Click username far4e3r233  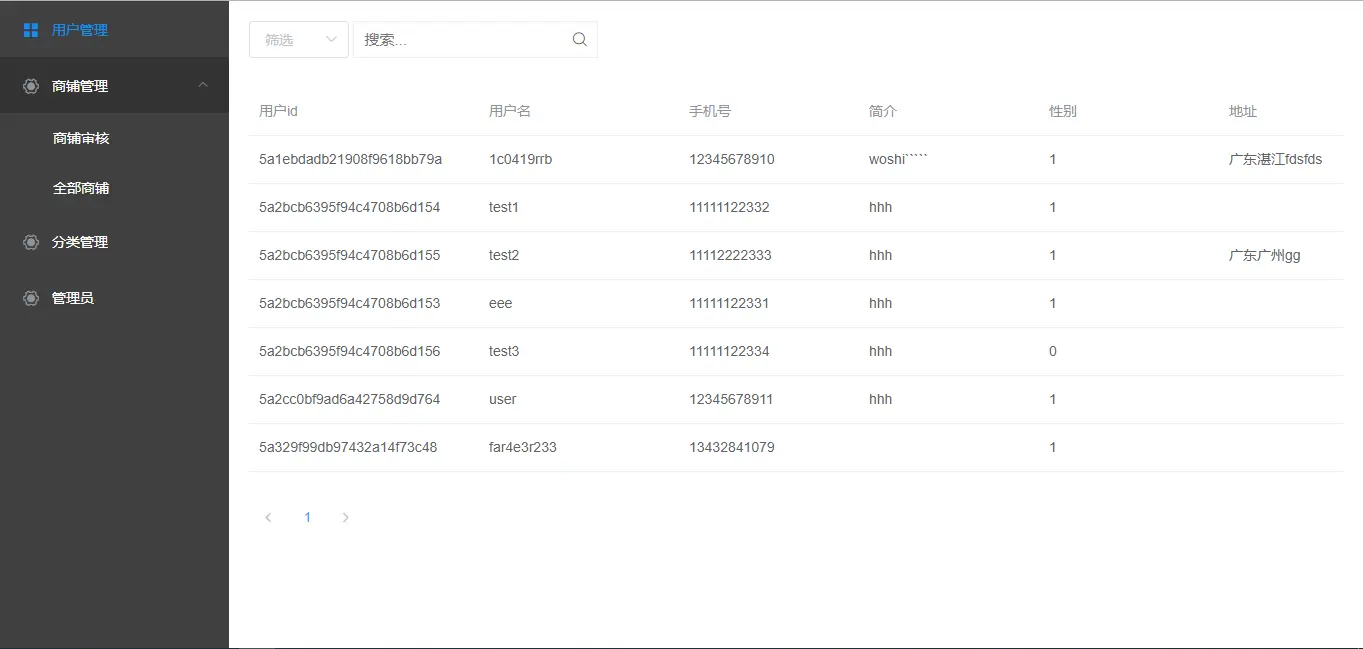tap(523, 447)
